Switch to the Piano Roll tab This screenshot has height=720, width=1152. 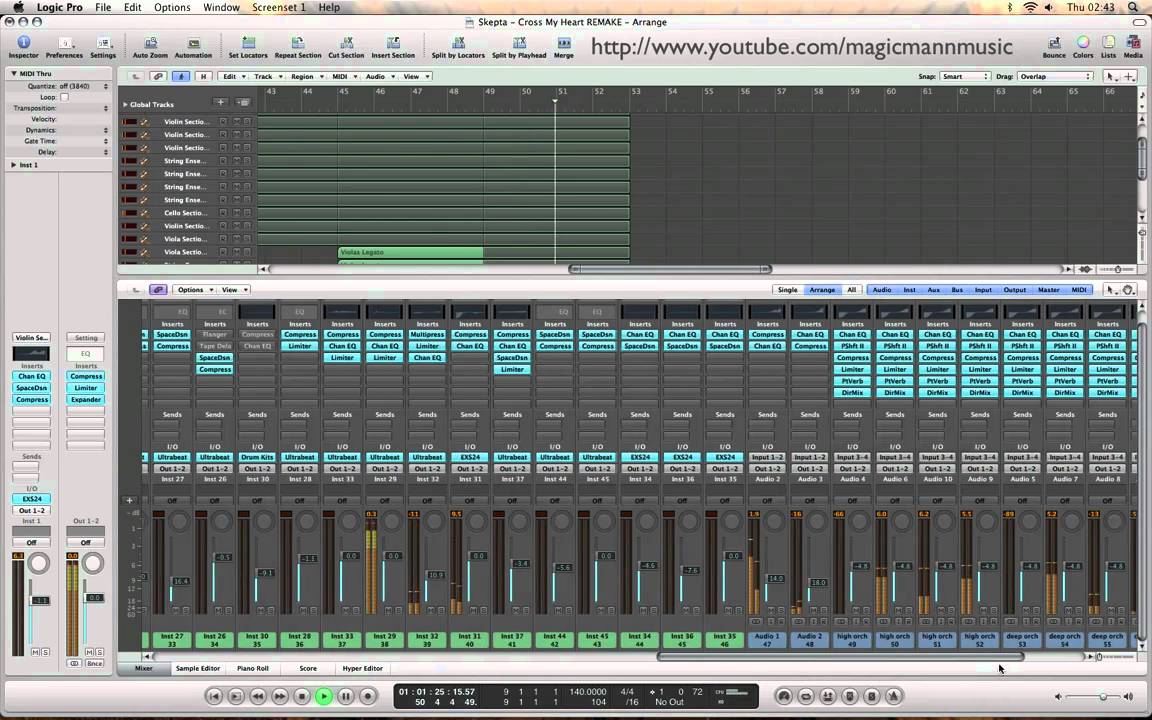click(x=253, y=669)
